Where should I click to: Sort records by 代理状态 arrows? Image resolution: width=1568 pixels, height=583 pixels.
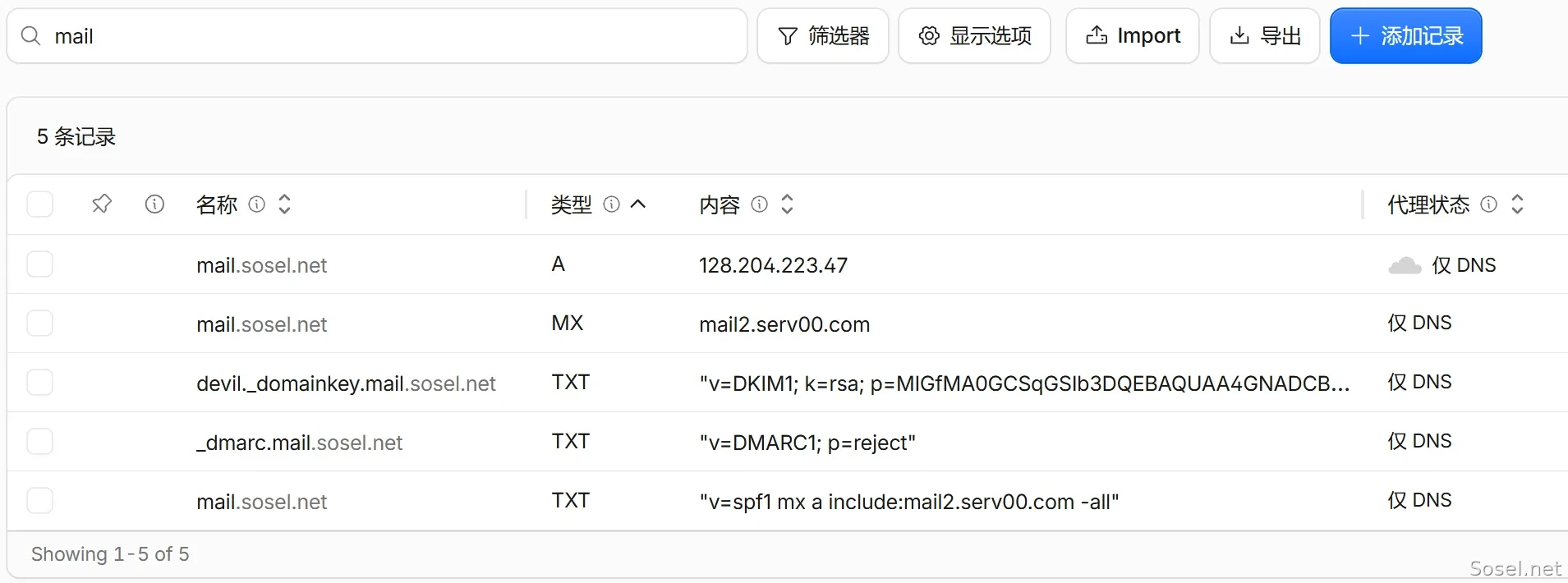(1518, 204)
